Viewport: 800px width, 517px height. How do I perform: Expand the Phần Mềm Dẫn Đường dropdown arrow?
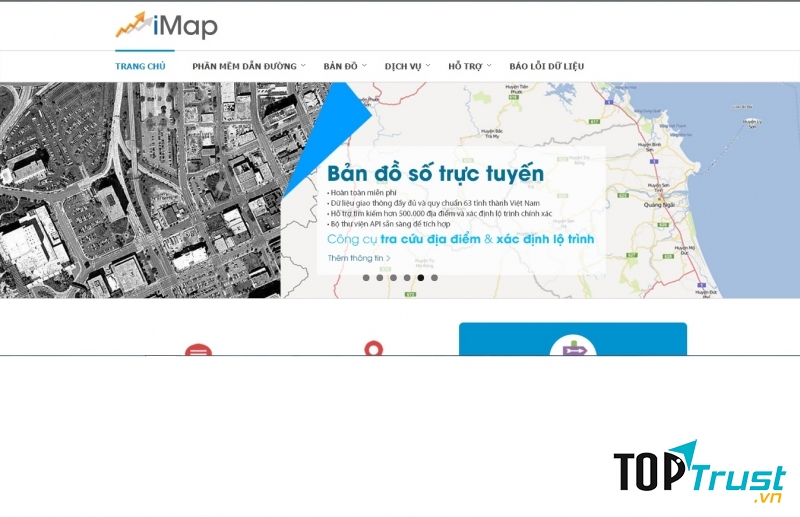(x=303, y=65)
